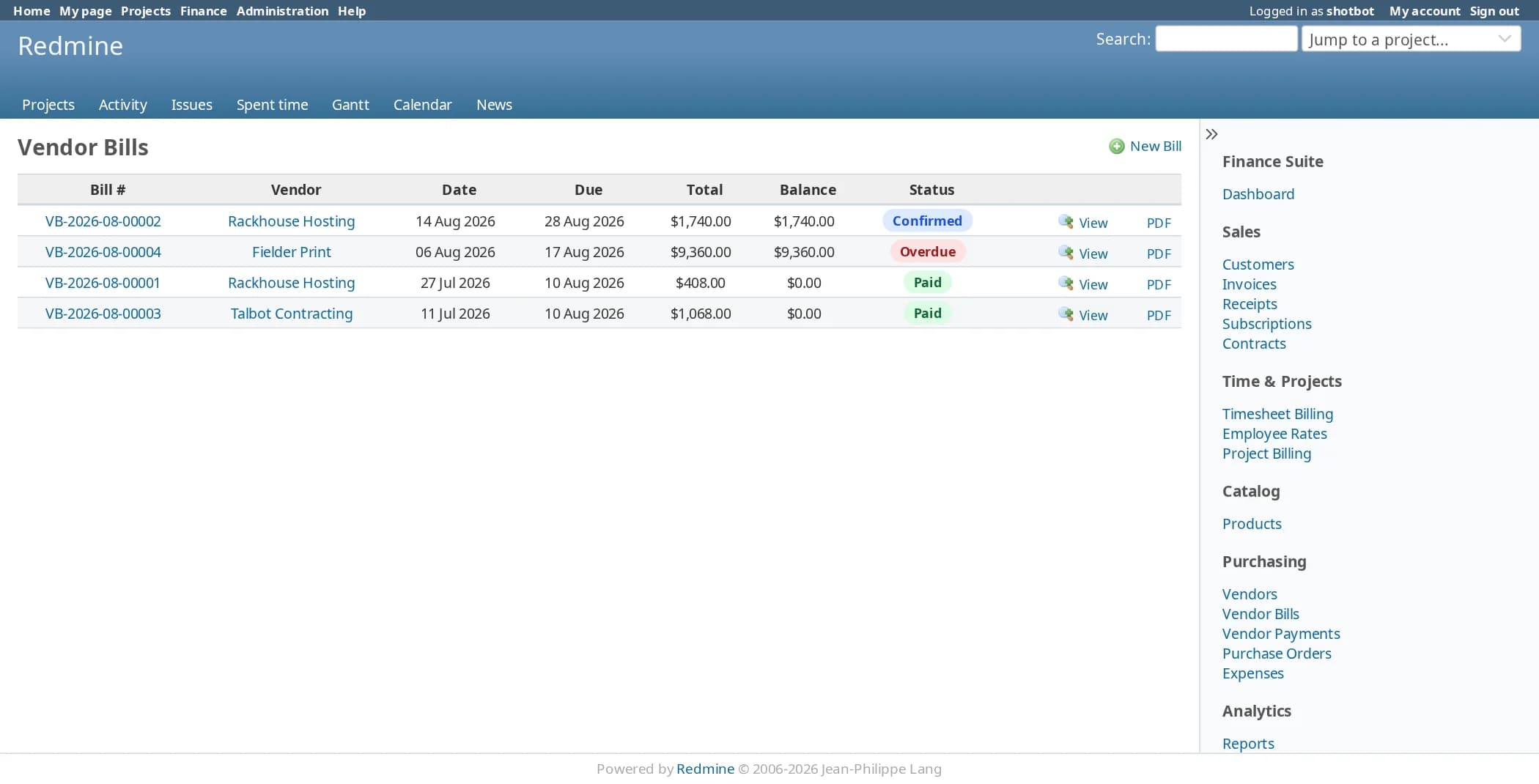Open bill VB-2026-08-00002

[x=103, y=221]
